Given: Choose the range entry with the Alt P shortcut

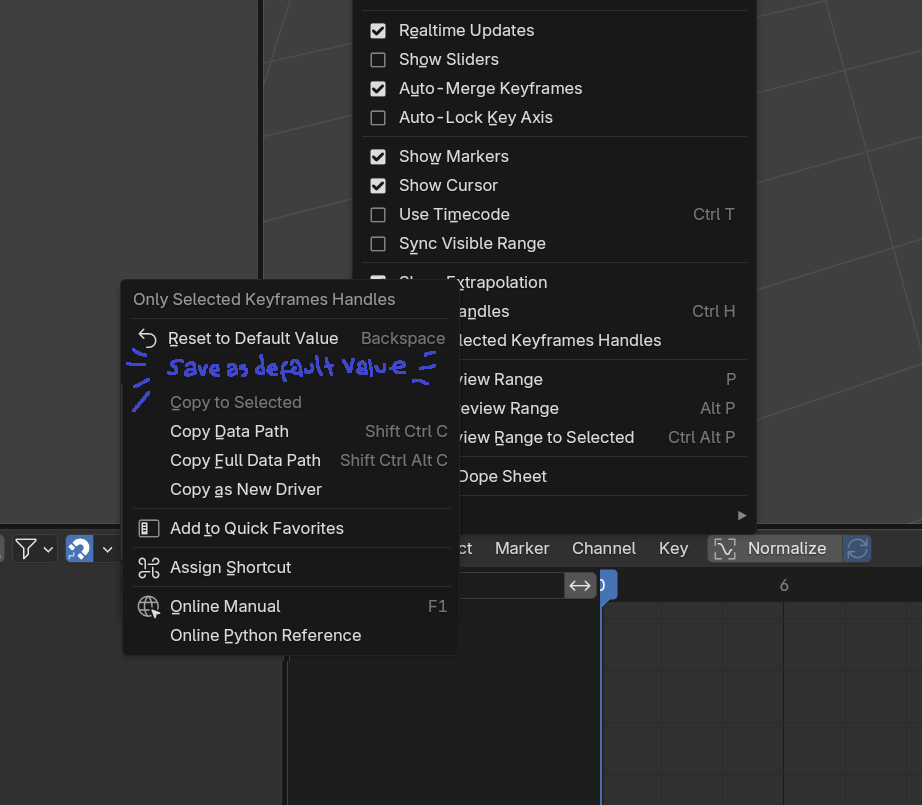Looking at the screenshot, I should pos(603,408).
